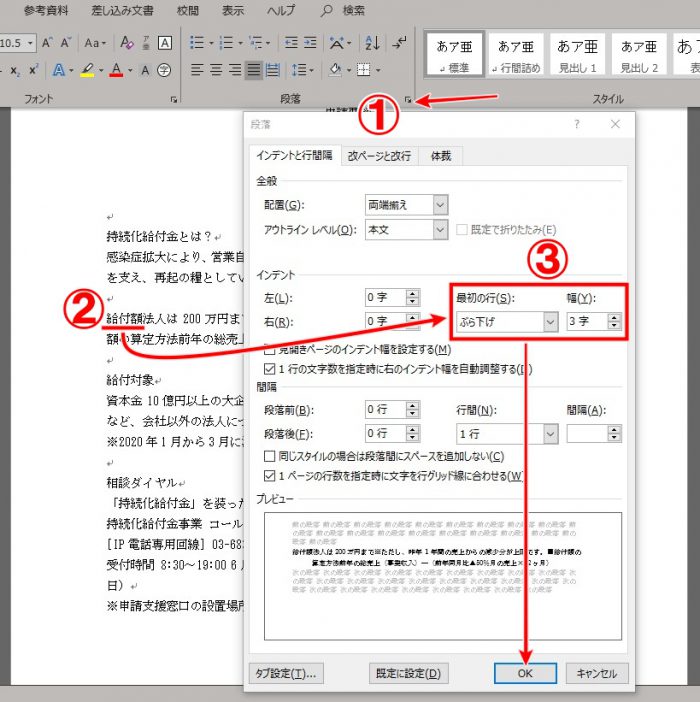Screen dimensions: 700x702
Task: Click the Increase Indent icon
Action: pos(310,43)
